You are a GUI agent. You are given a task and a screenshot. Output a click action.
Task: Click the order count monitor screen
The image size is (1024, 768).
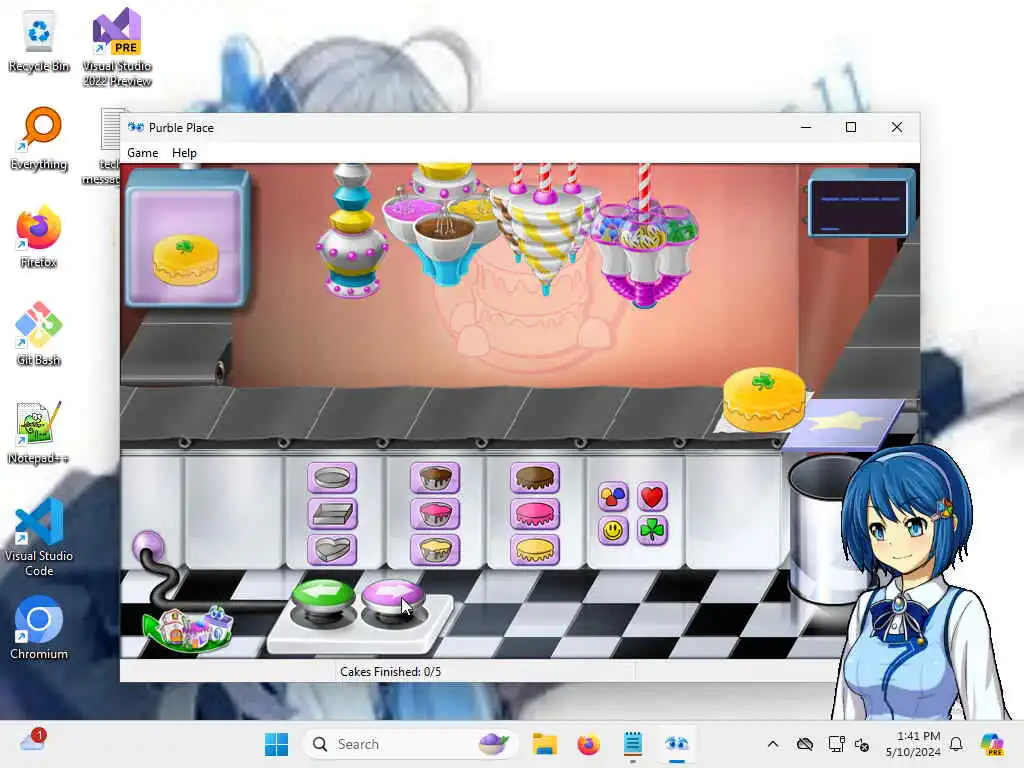pyautogui.click(x=860, y=205)
